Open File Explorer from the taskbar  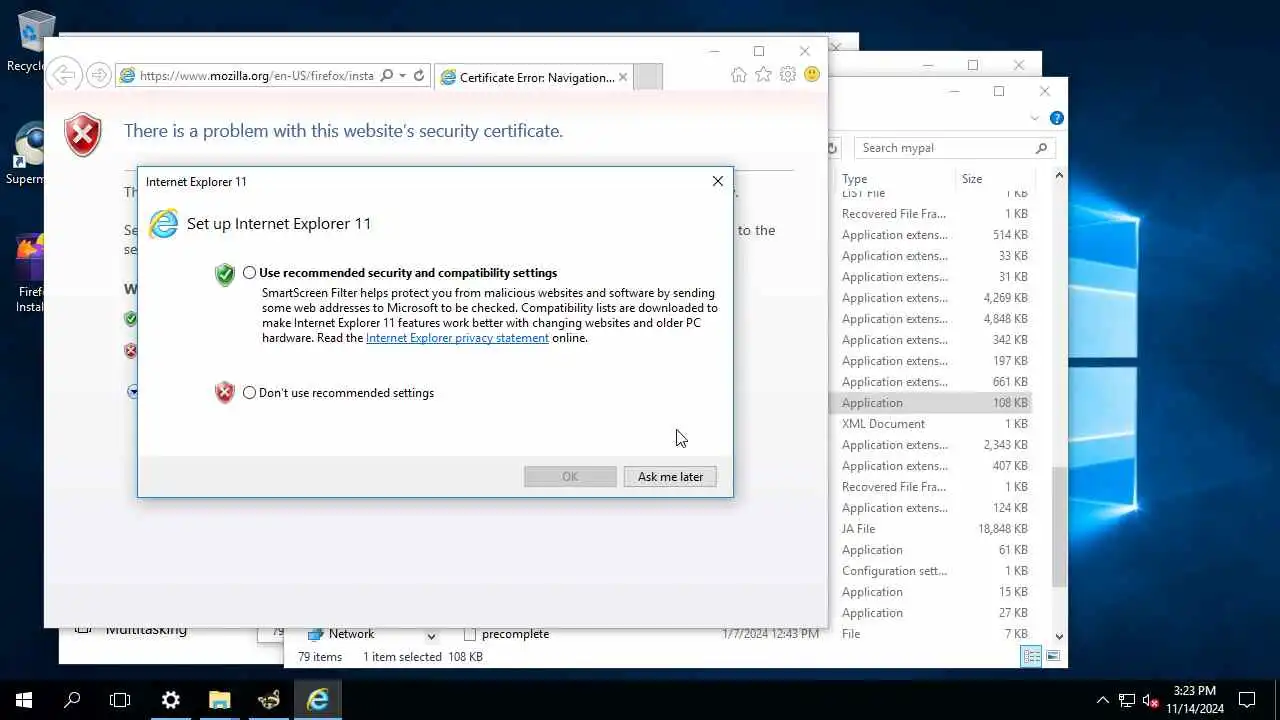(219, 700)
